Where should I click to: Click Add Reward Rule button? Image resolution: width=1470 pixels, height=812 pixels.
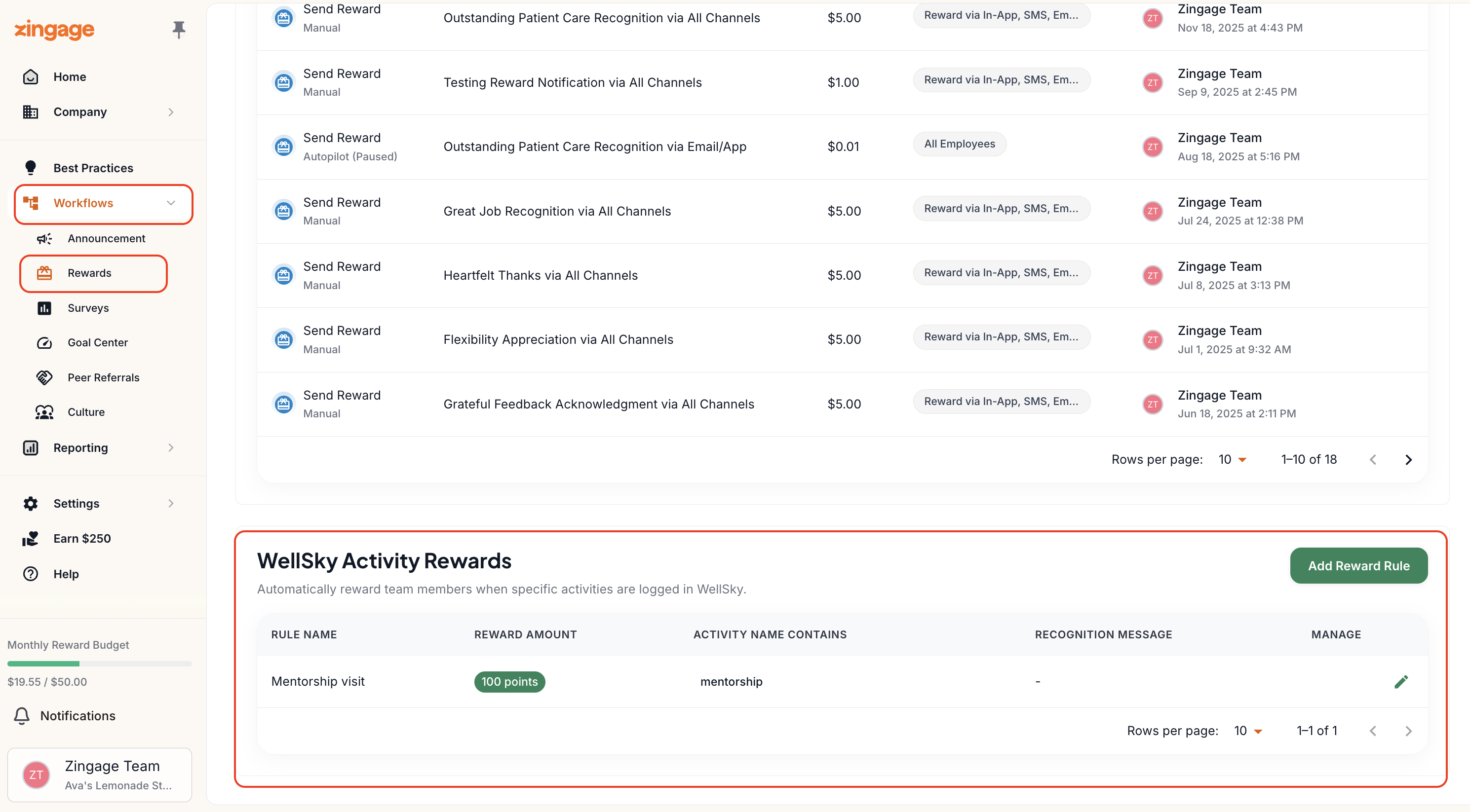pos(1359,566)
